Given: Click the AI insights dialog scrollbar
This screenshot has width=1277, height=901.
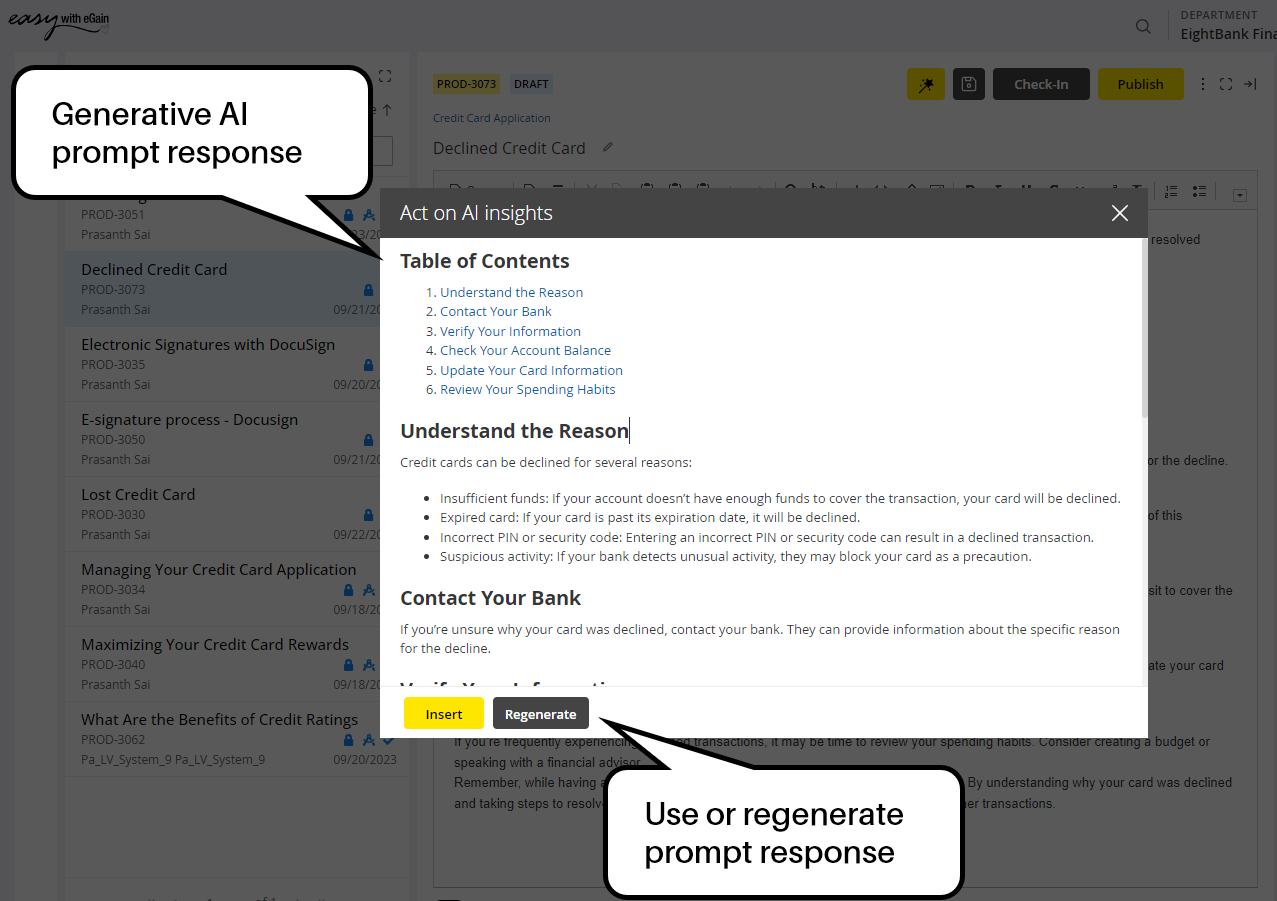Looking at the screenshot, I should tap(1143, 330).
